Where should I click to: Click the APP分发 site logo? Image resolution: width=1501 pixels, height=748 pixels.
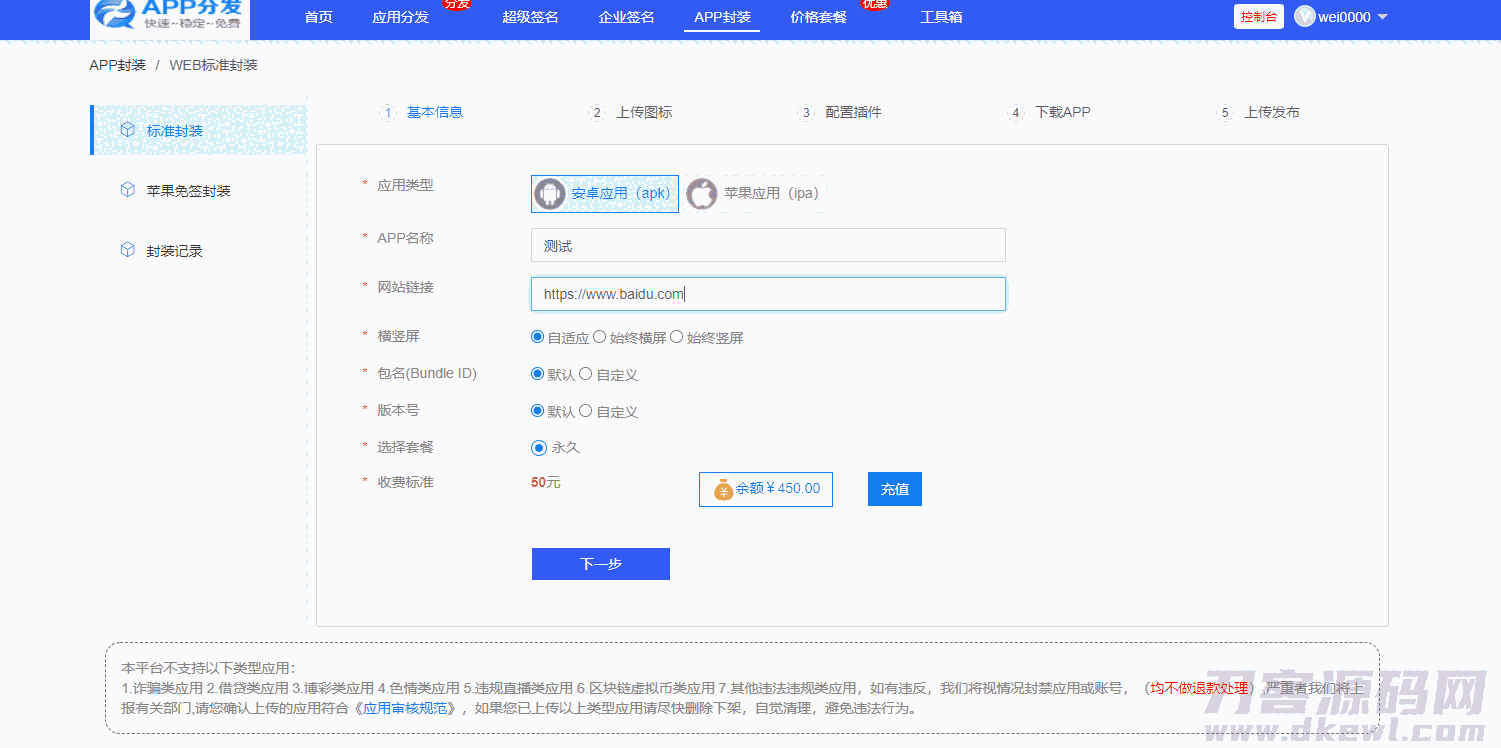tap(169, 17)
